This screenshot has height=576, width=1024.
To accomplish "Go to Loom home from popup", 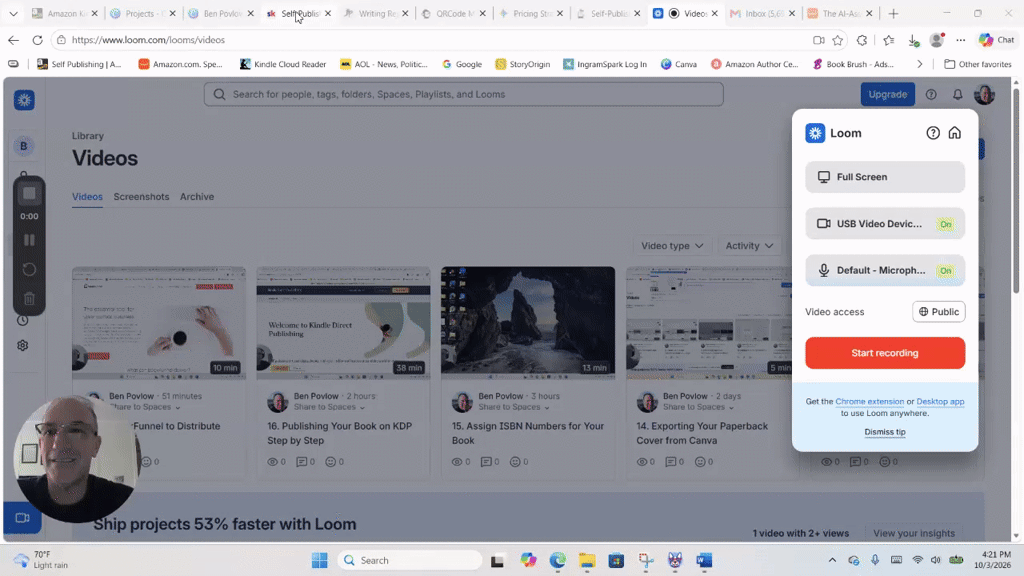I will 955,133.
